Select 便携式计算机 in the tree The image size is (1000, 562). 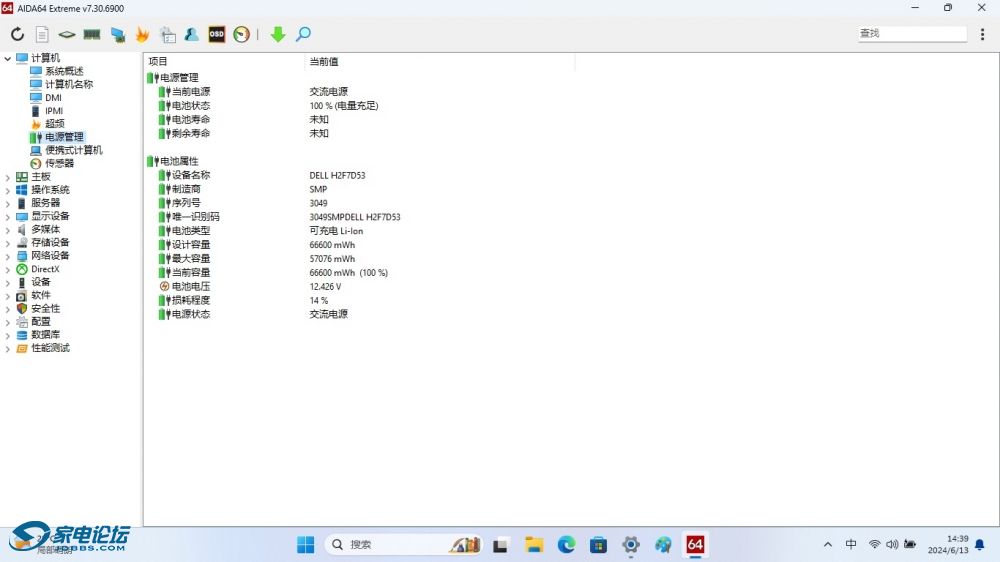tap(74, 150)
